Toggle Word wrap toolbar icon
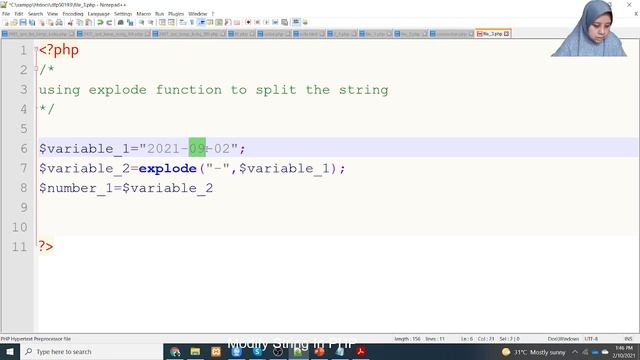 (183, 22)
